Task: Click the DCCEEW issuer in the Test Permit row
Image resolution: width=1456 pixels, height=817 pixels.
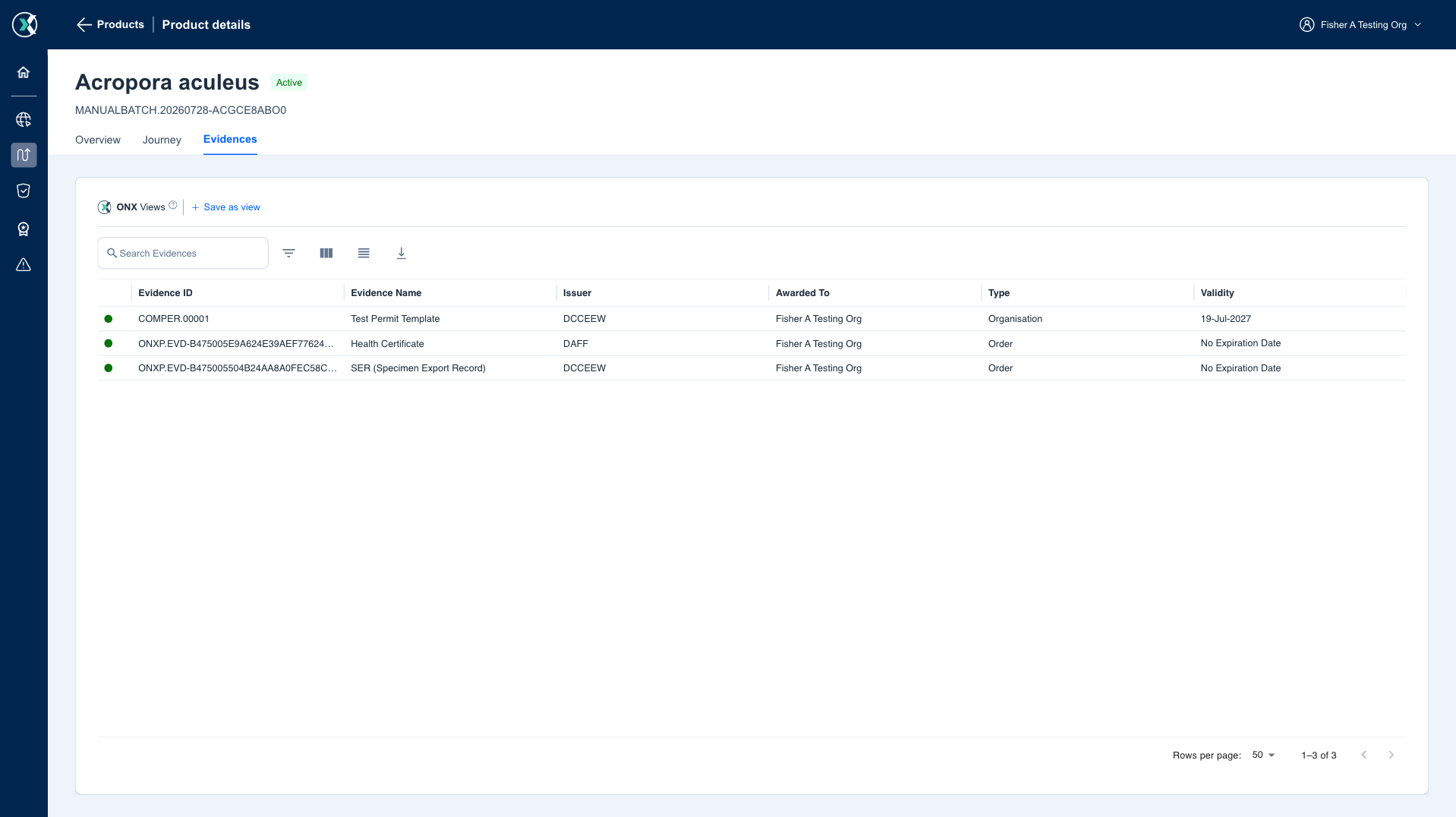Action: [585, 319]
